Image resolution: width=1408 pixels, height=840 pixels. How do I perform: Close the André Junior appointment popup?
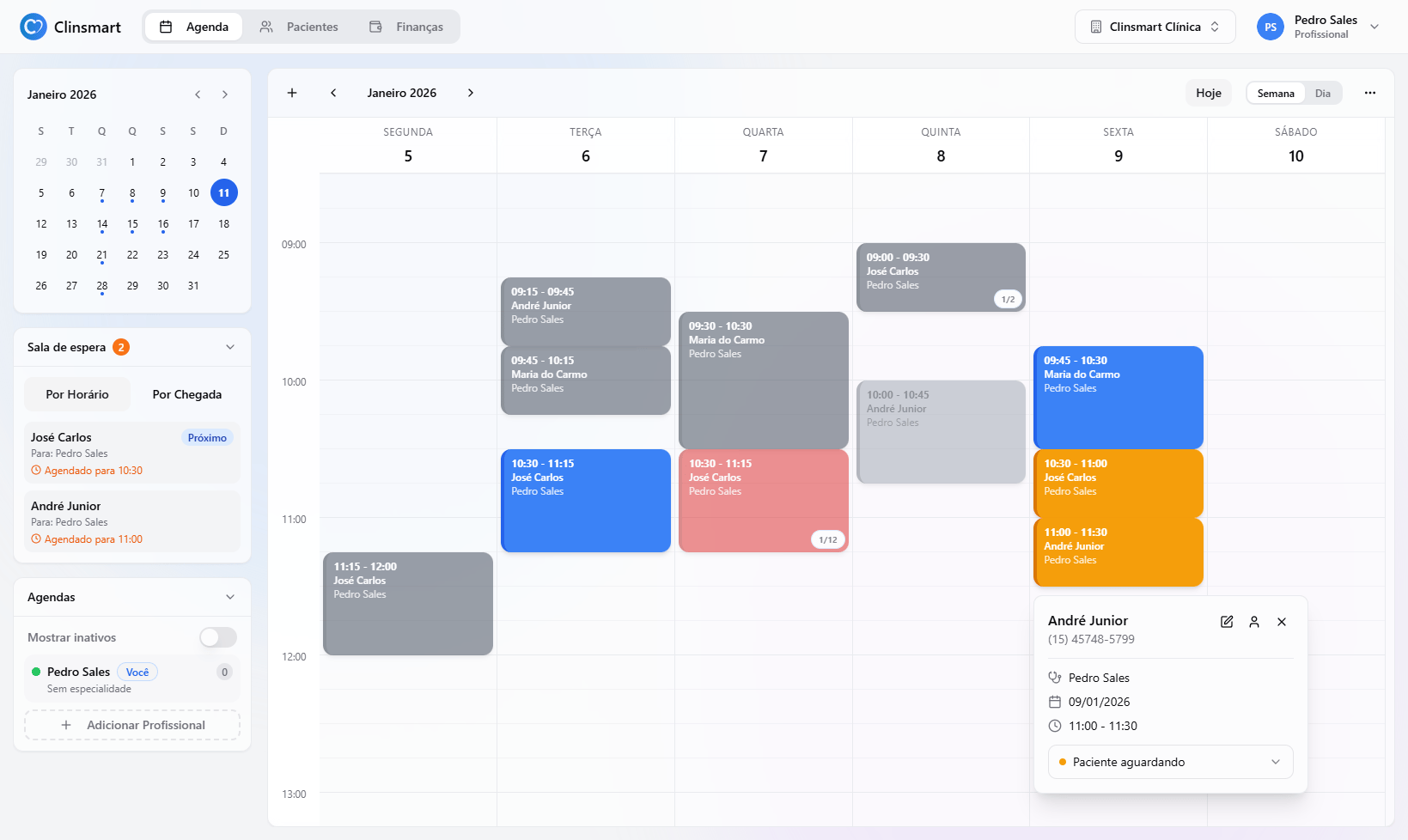(1282, 622)
